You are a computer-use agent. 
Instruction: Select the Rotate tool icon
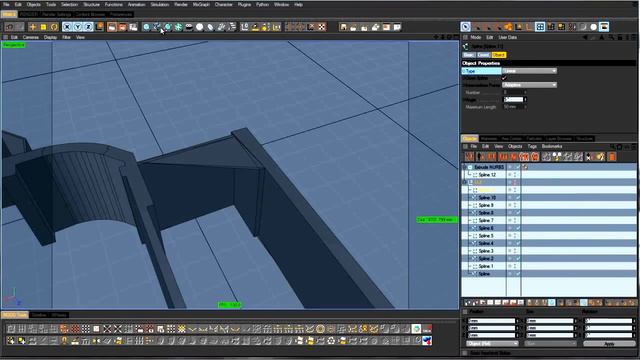[x=54, y=27]
